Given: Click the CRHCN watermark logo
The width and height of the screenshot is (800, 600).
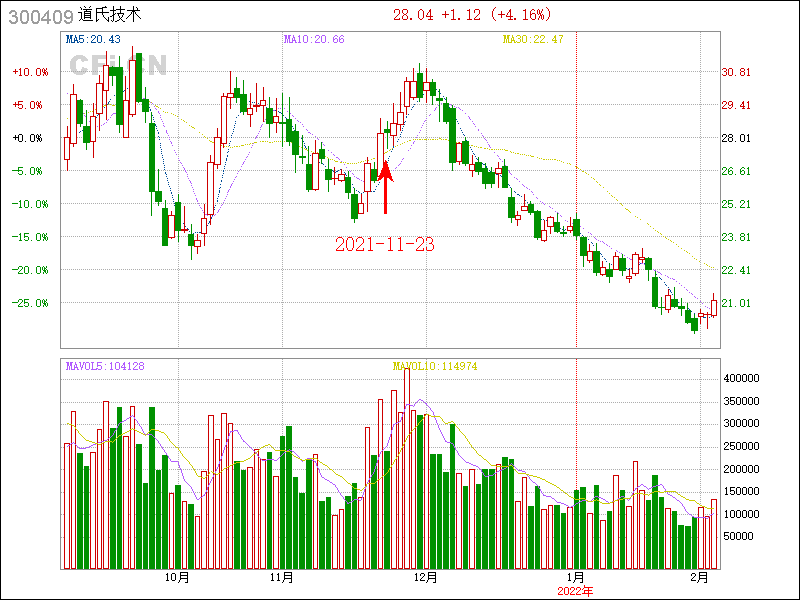Looking at the screenshot, I should 118,65.
